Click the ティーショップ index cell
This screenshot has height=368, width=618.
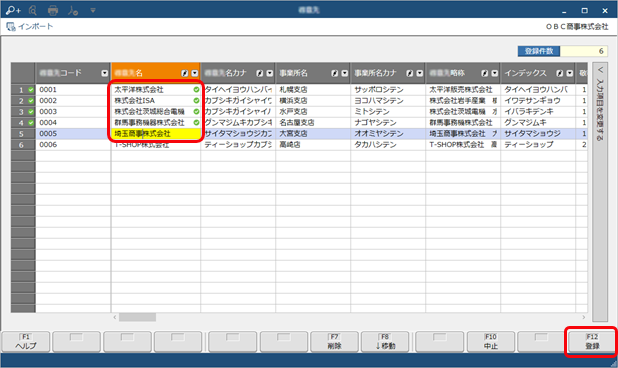click(x=538, y=145)
